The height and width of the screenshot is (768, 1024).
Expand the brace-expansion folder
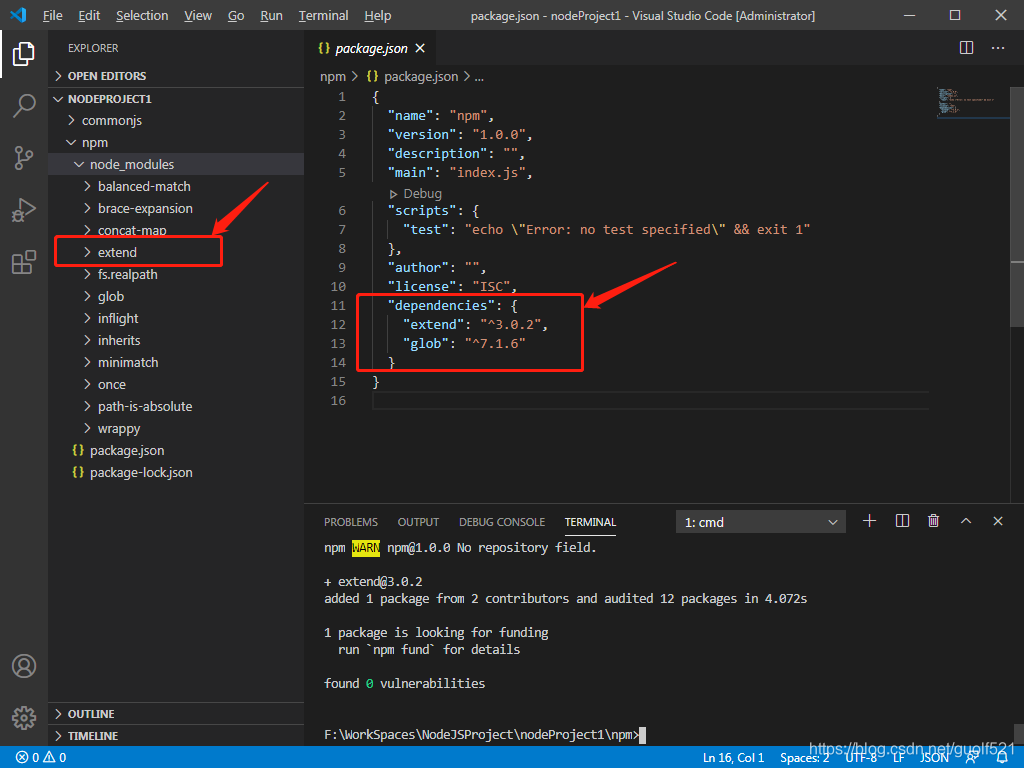176,209
